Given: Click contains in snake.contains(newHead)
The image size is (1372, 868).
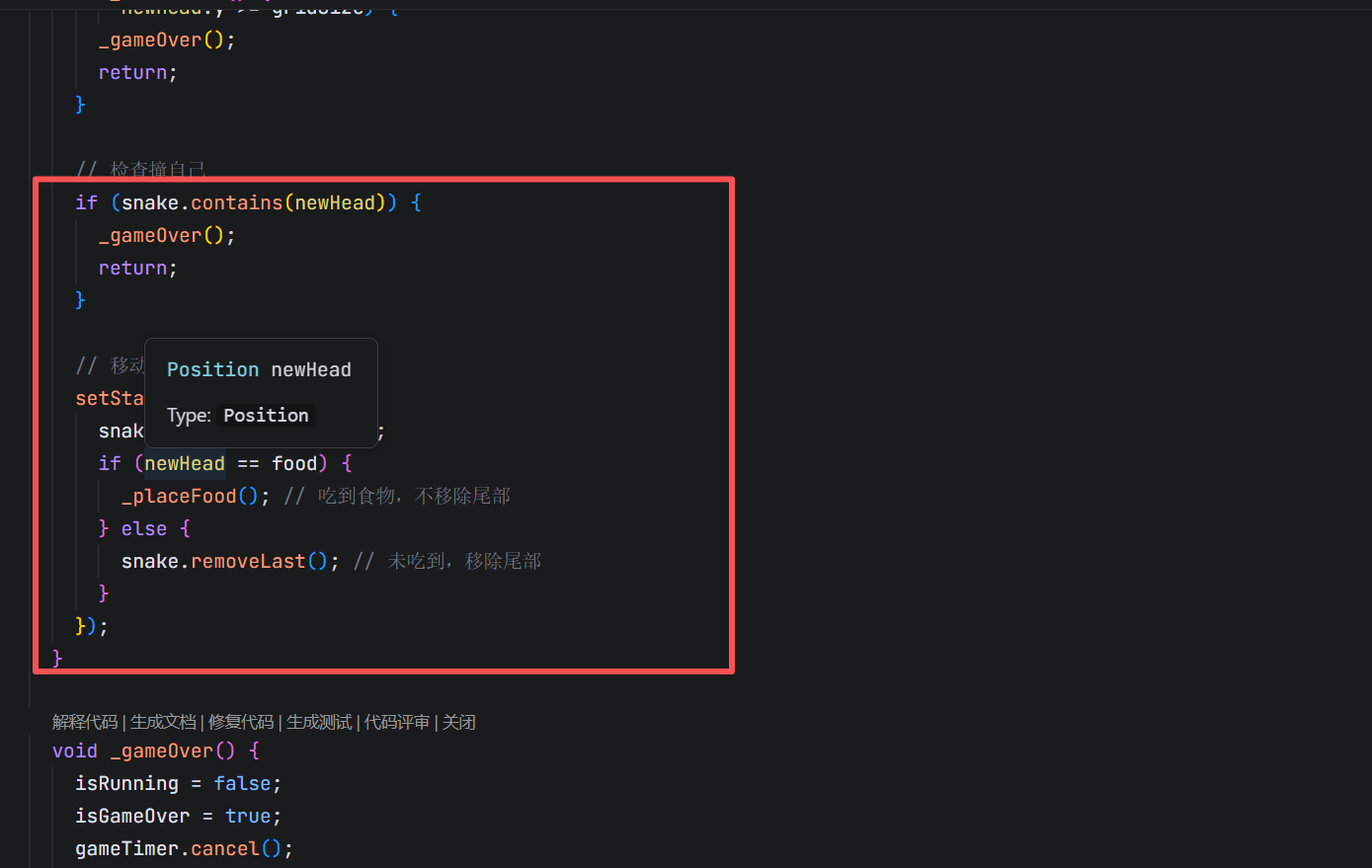Looking at the screenshot, I should (237, 202).
